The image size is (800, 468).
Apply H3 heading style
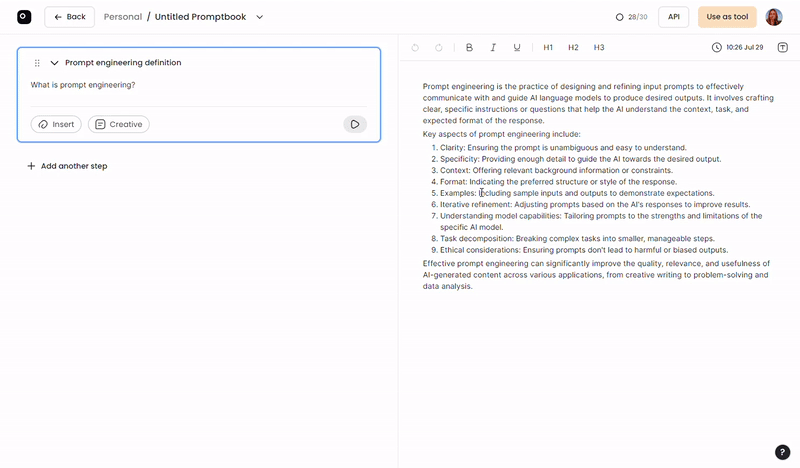pos(598,47)
